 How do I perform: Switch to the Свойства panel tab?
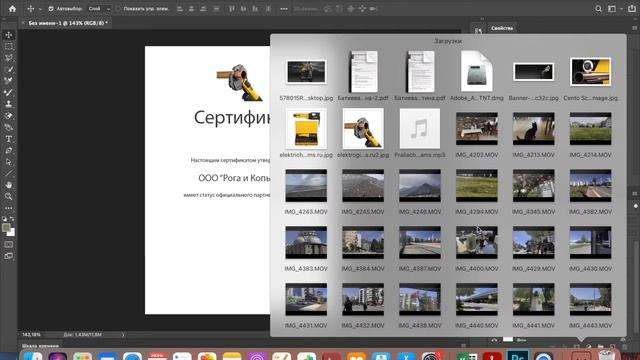502,28
